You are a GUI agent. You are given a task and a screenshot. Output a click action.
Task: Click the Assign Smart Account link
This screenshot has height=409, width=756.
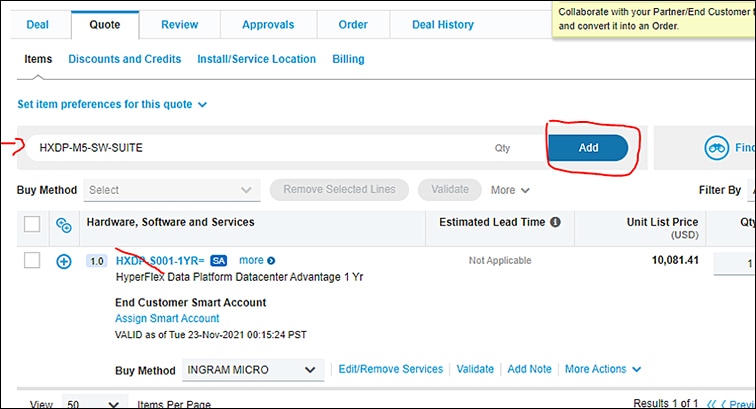point(167,319)
